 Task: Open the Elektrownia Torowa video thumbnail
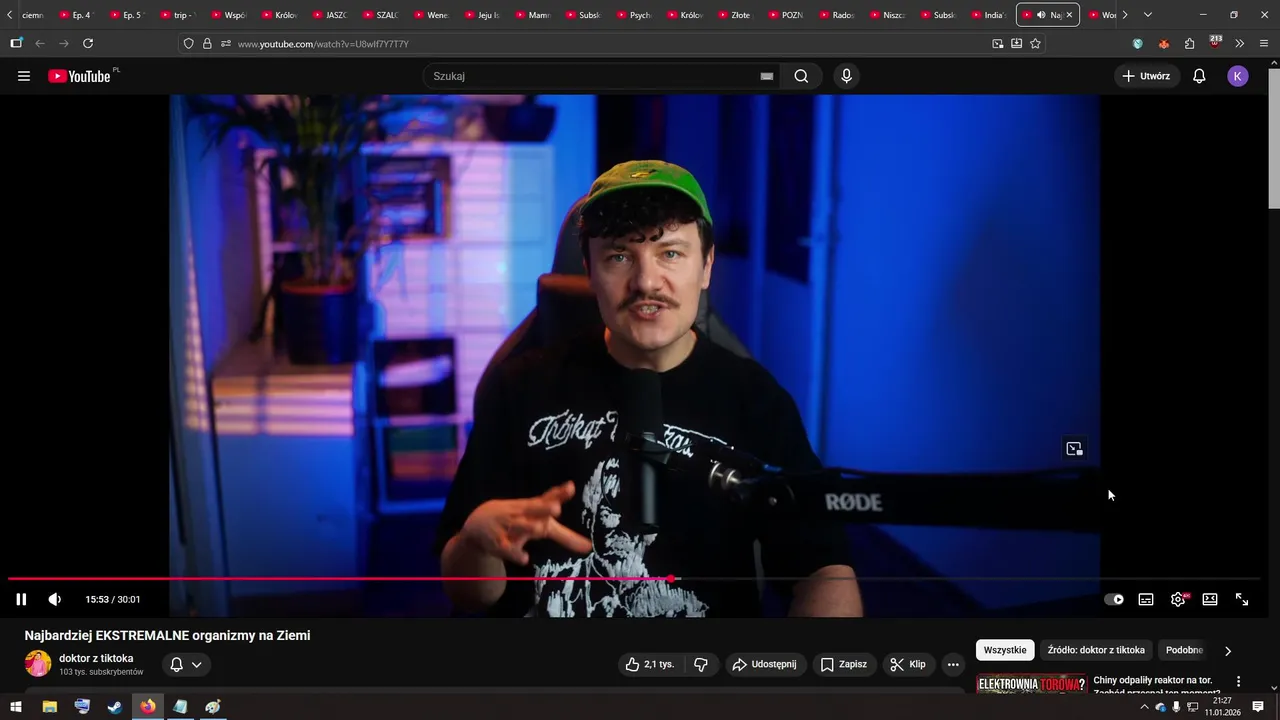coord(1031,684)
